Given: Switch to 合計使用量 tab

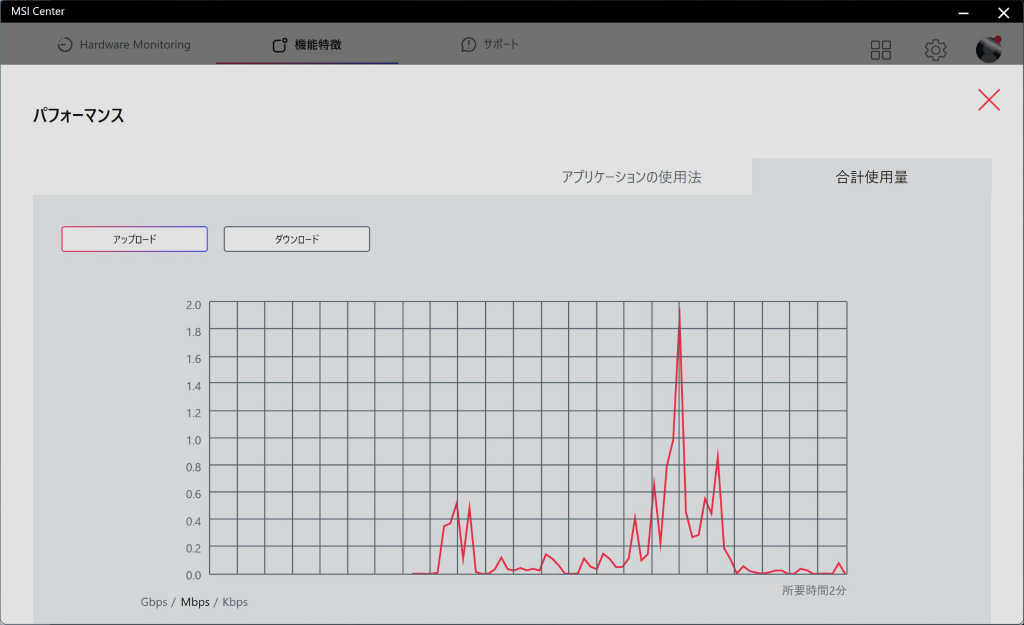Looking at the screenshot, I should pyautogui.click(x=871, y=177).
